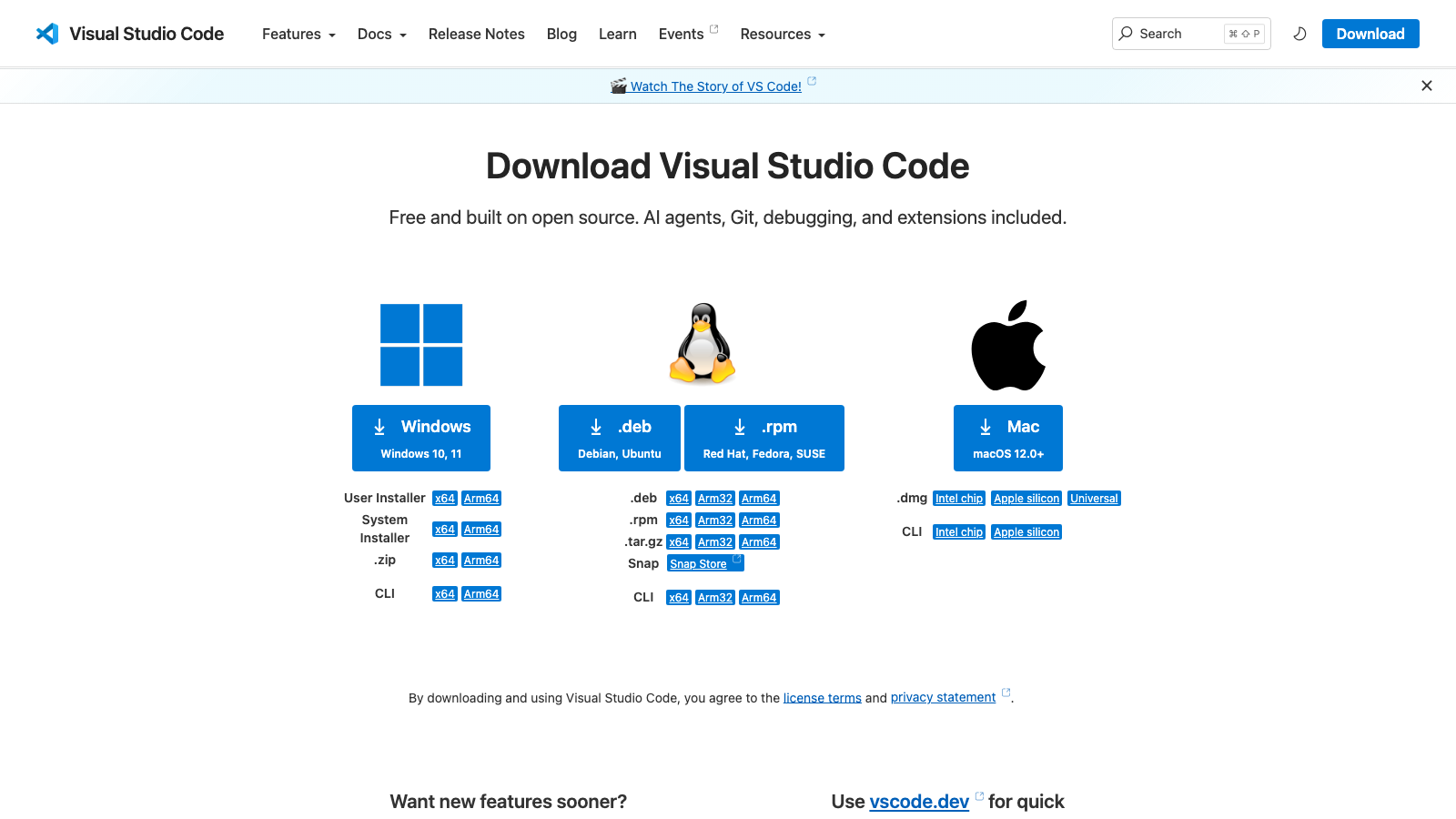Select Windows System Installer x64

tap(445, 530)
